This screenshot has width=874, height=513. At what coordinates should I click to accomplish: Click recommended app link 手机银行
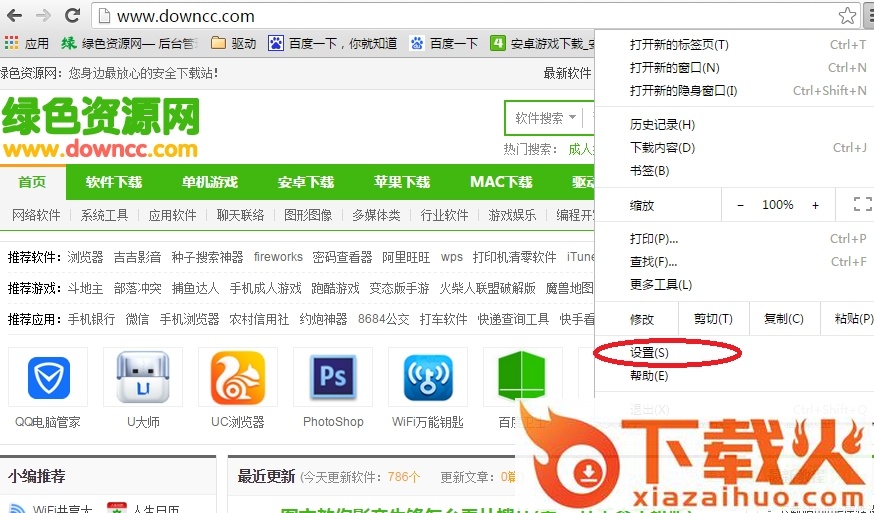(91, 319)
